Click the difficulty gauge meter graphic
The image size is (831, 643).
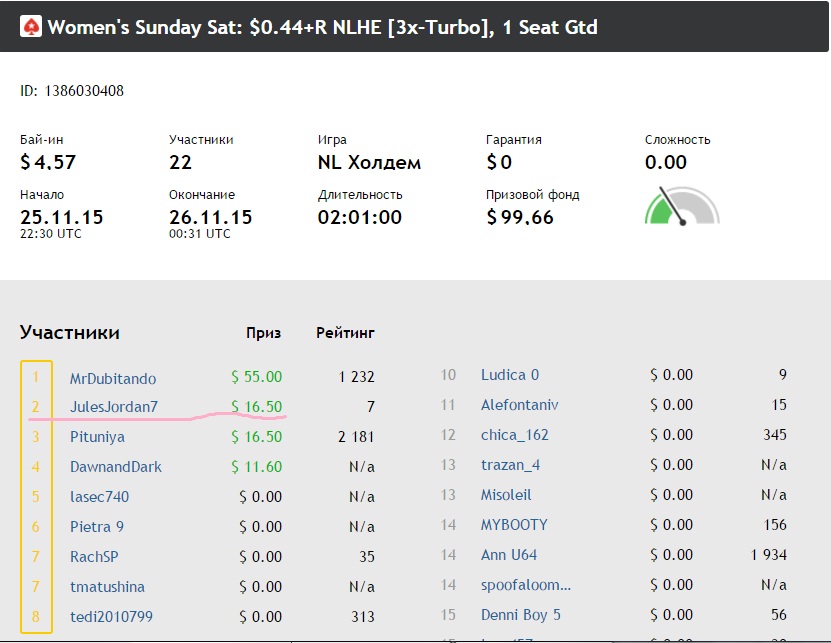point(682,205)
